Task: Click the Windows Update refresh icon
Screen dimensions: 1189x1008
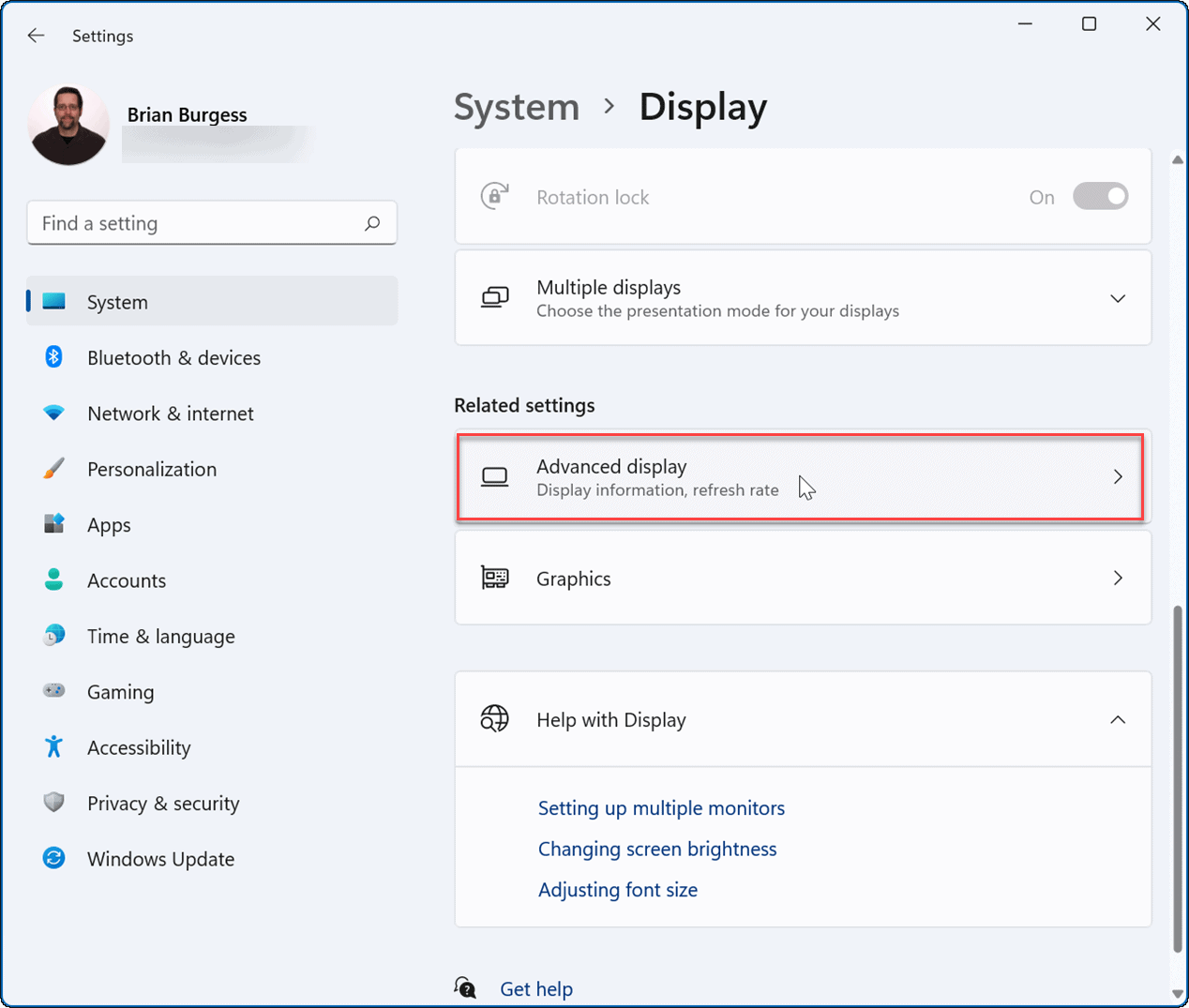Action: pyautogui.click(x=54, y=858)
